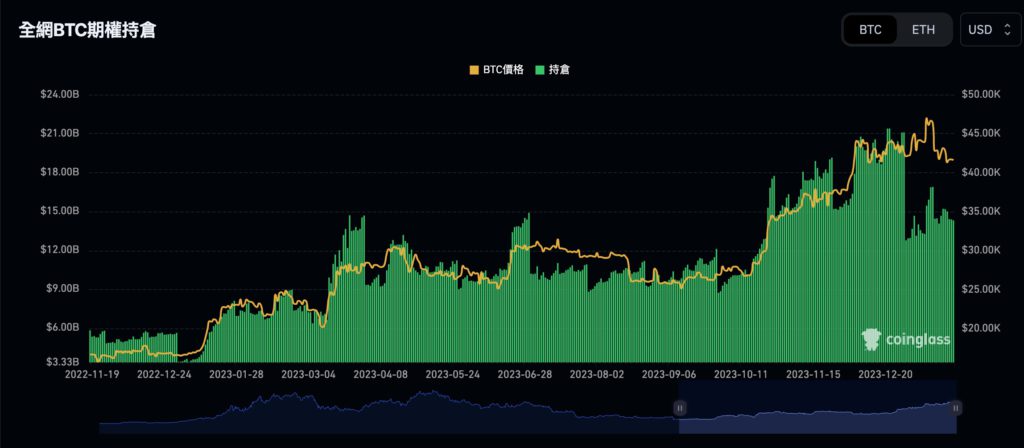This screenshot has width=1024, height=448.
Task: Click the $21.00B left axis label
Action: (58, 133)
